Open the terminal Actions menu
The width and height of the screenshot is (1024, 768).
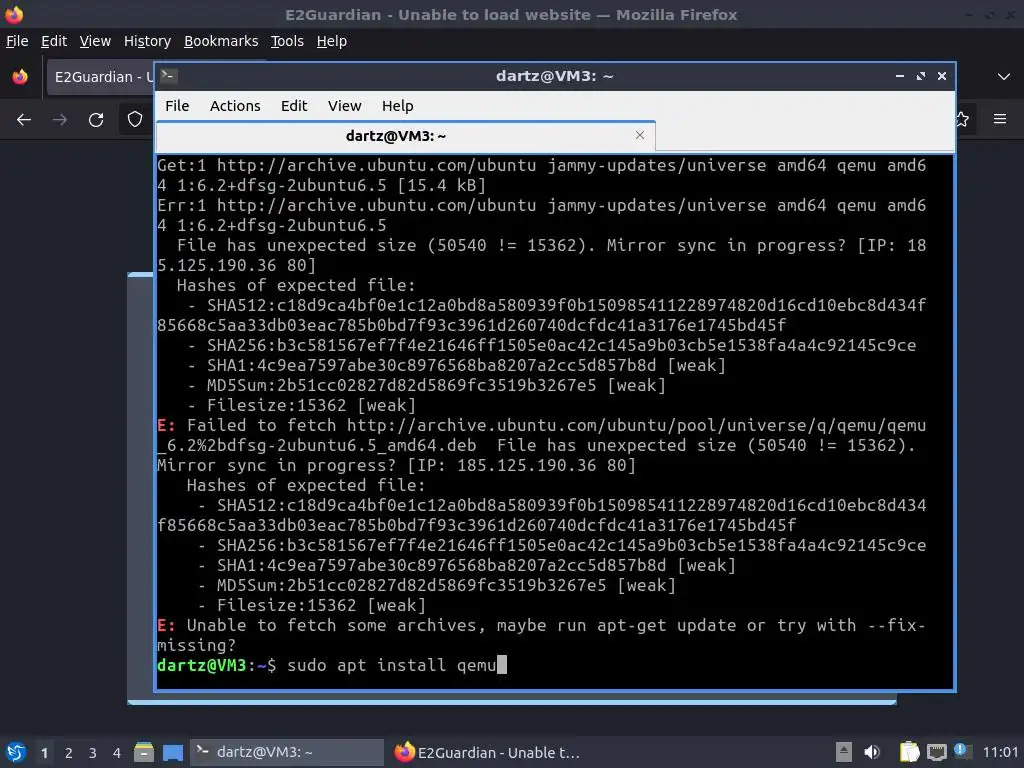[235, 106]
